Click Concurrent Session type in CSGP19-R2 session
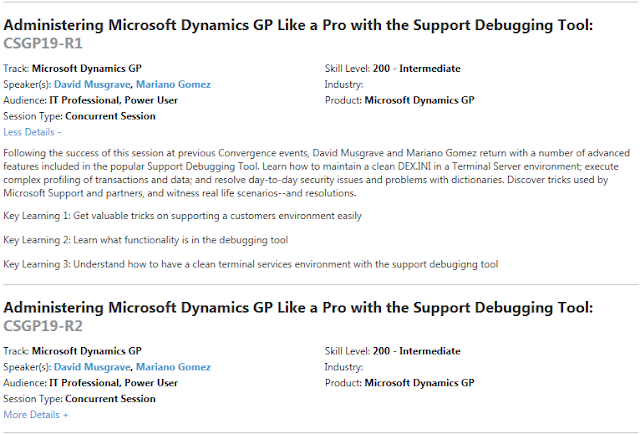This screenshot has height=434, width=640. [109, 398]
